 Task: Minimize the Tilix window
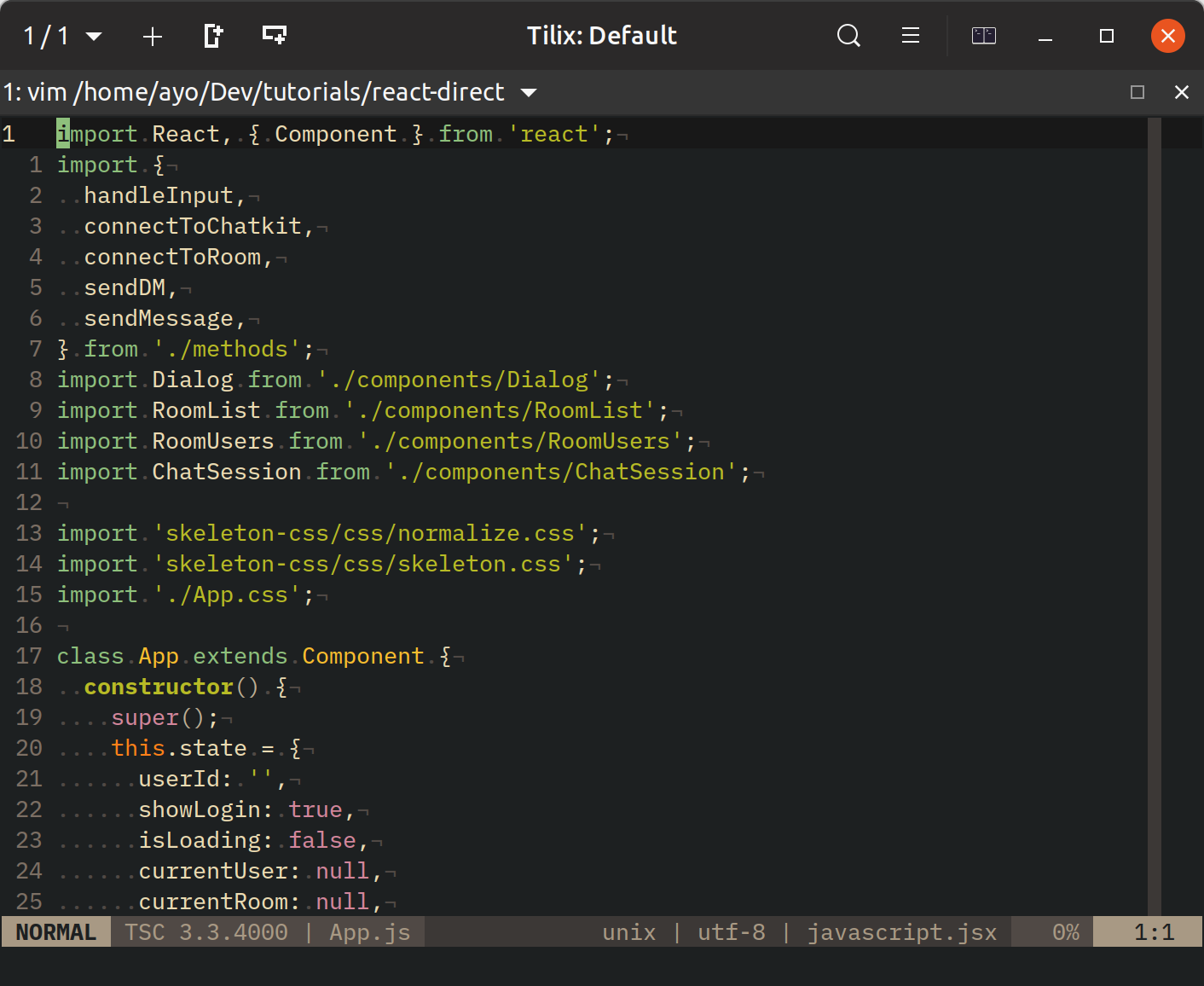pyautogui.click(x=1045, y=36)
